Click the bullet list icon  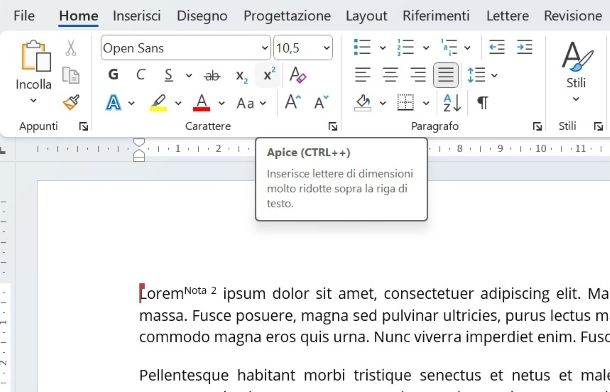point(362,47)
